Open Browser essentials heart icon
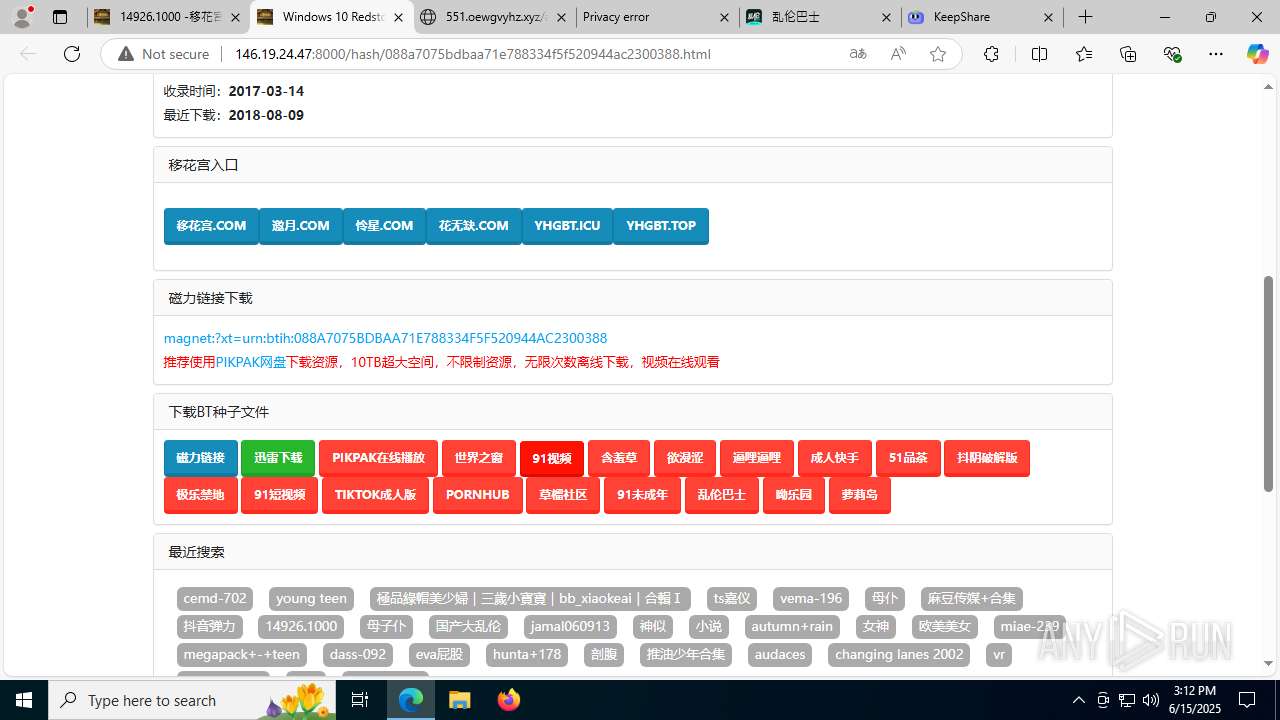The height and width of the screenshot is (720, 1280). point(1172,54)
